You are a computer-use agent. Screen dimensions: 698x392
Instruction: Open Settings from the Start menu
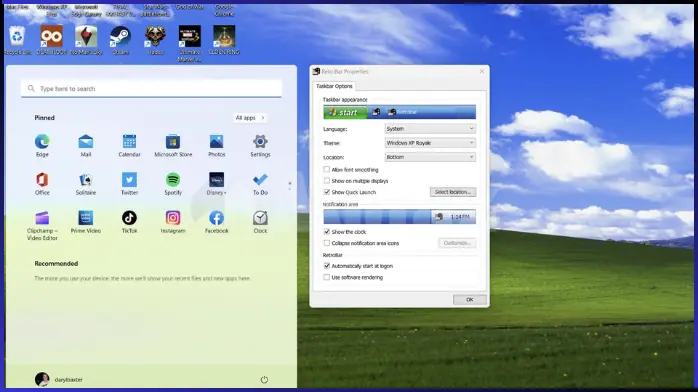click(260, 145)
